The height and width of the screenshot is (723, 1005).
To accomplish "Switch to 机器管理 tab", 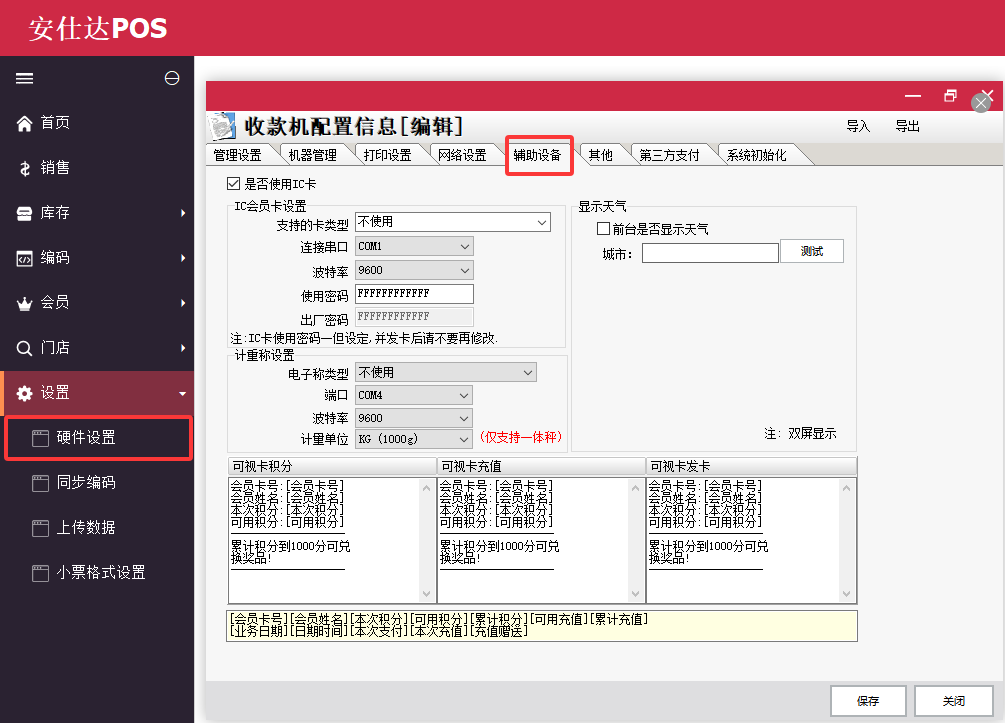I will pos(313,155).
